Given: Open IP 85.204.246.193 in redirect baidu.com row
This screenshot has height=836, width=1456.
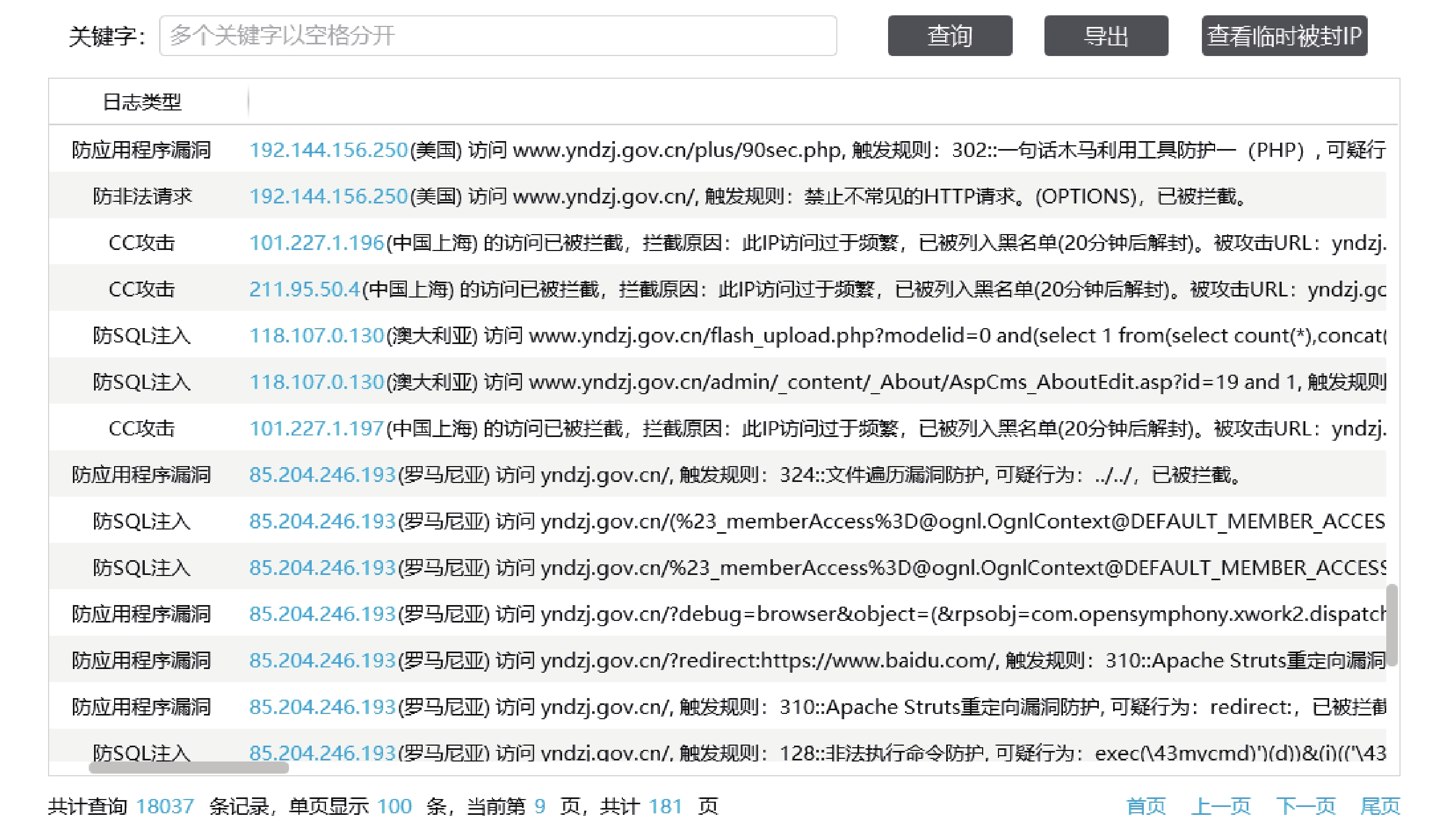Looking at the screenshot, I should [322, 661].
